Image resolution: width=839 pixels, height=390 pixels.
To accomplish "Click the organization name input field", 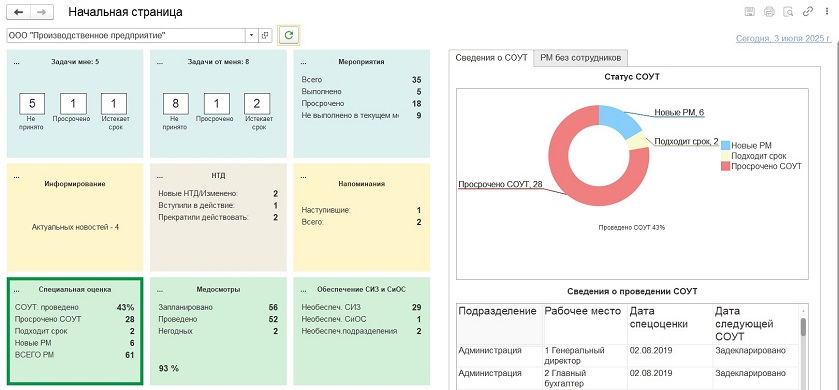I will point(126,35).
